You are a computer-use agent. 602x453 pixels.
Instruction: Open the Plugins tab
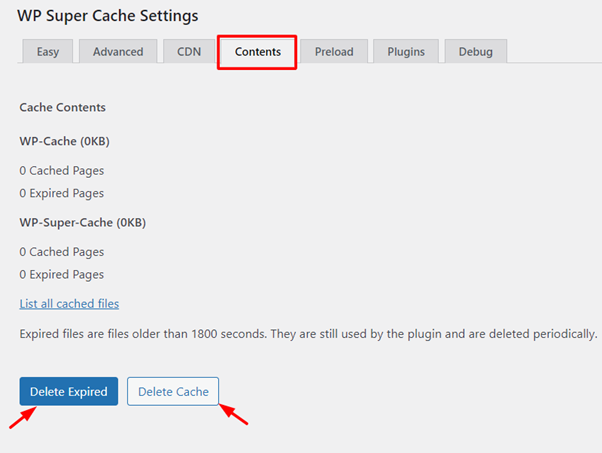[x=406, y=52]
